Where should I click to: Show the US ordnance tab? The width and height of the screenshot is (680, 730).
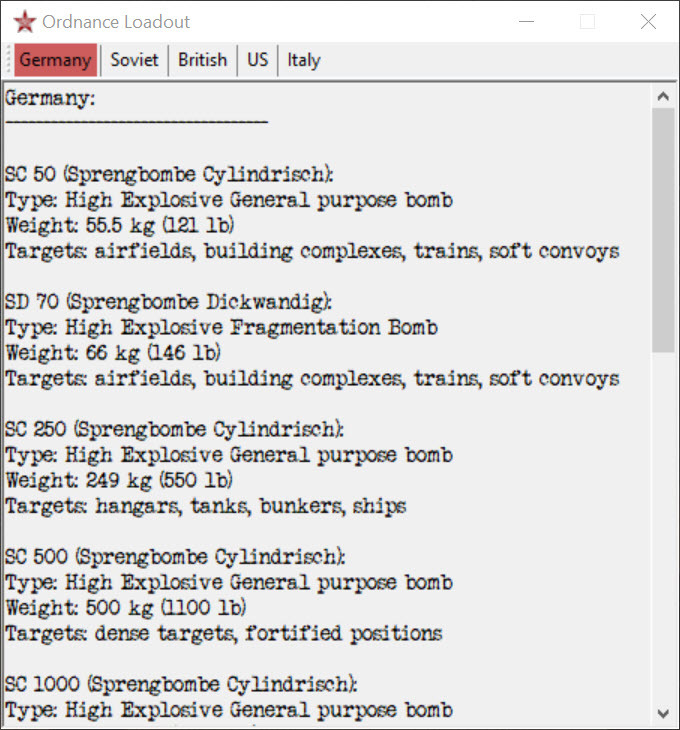258,60
